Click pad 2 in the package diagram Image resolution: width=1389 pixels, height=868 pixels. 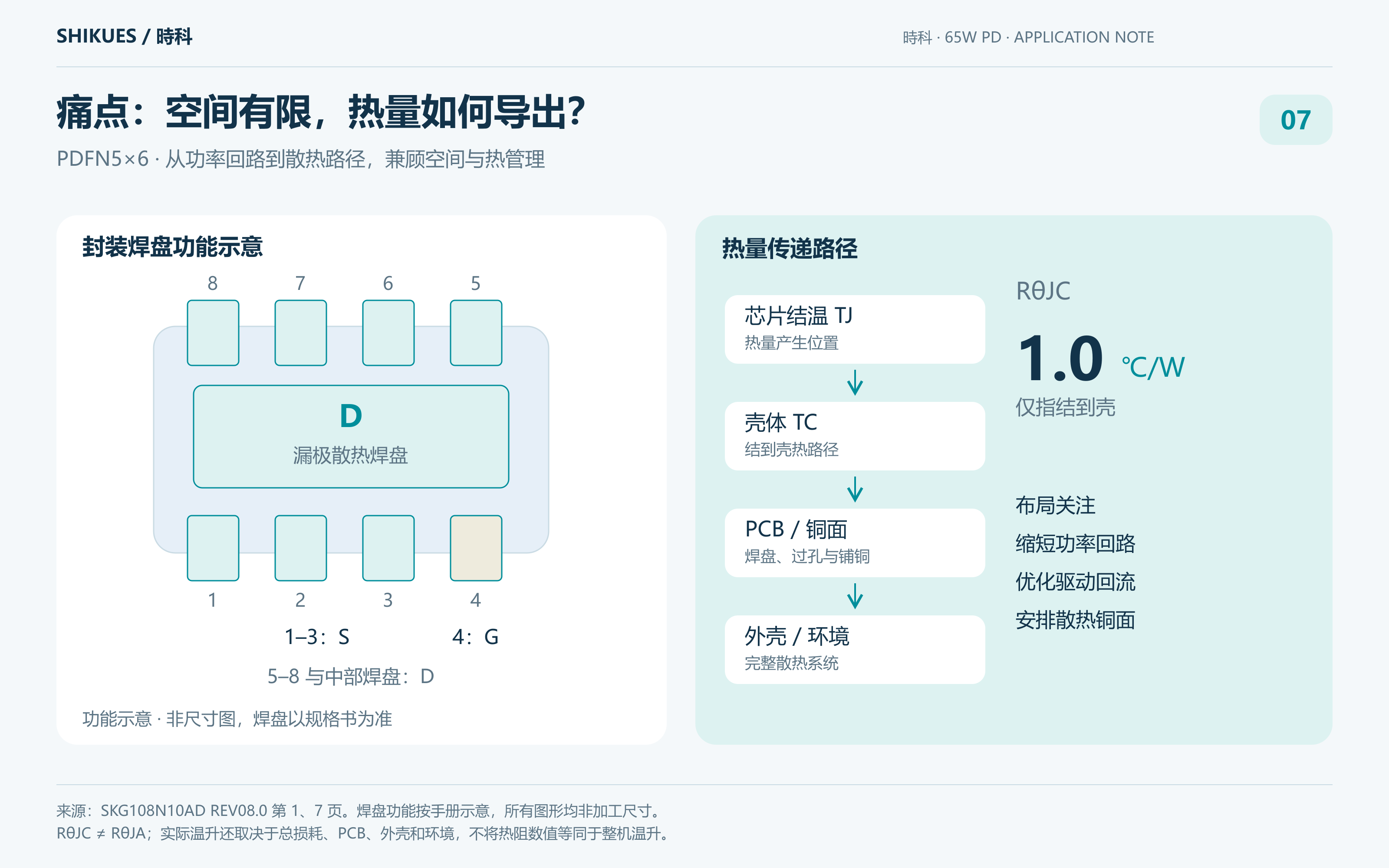click(x=301, y=548)
